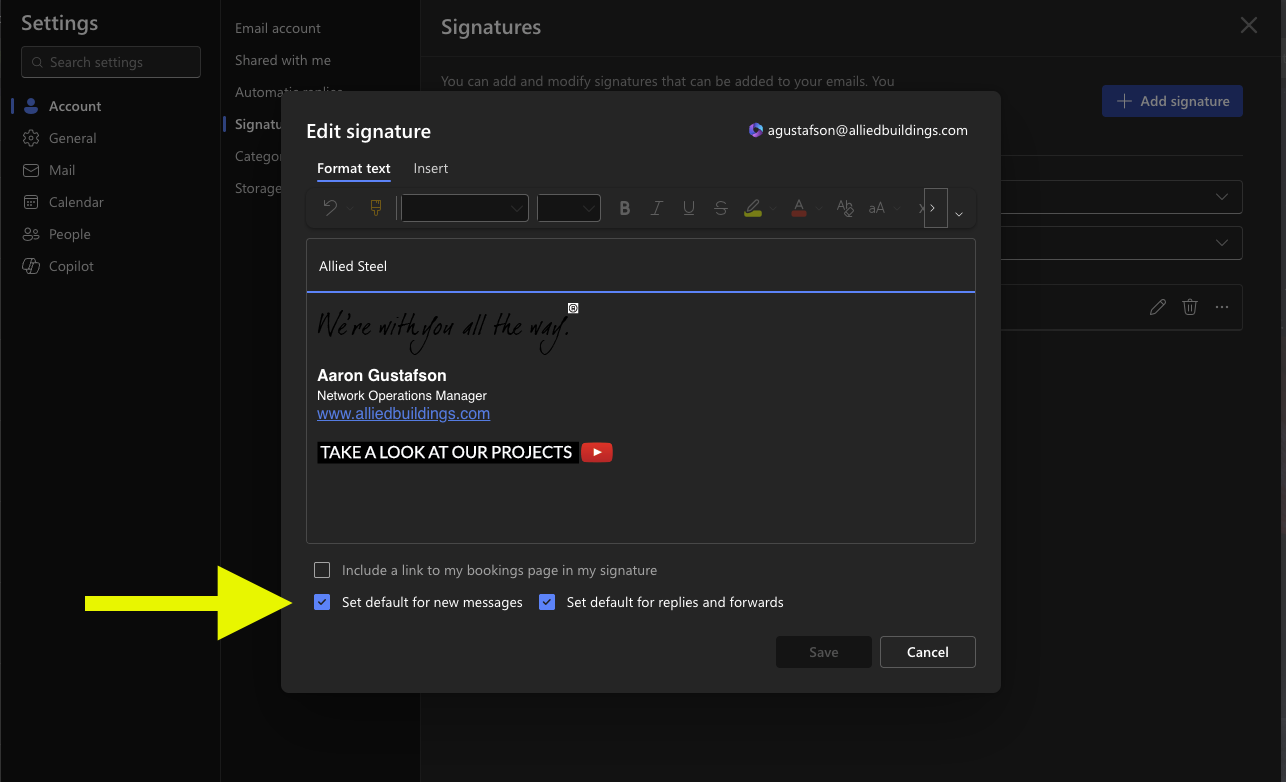This screenshot has width=1286, height=782.
Task: Open the font size dropdown
Action: coord(568,208)
